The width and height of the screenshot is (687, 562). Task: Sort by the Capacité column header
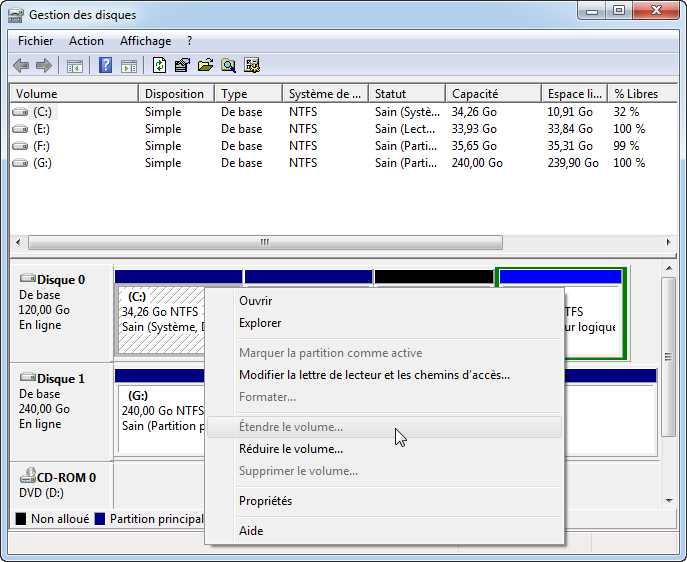[x=475, y=94]
